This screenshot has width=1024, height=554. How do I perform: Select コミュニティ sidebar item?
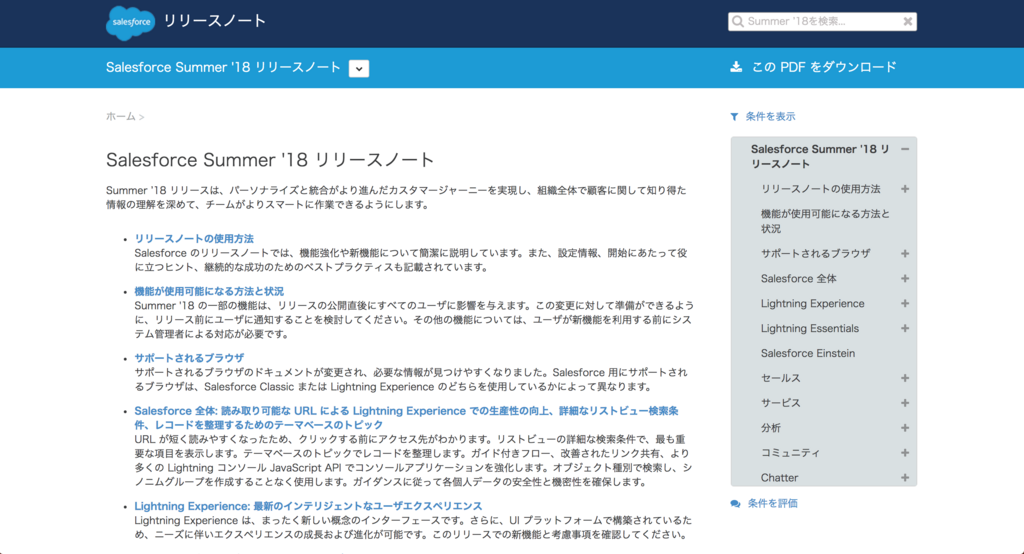coord(790,452)
